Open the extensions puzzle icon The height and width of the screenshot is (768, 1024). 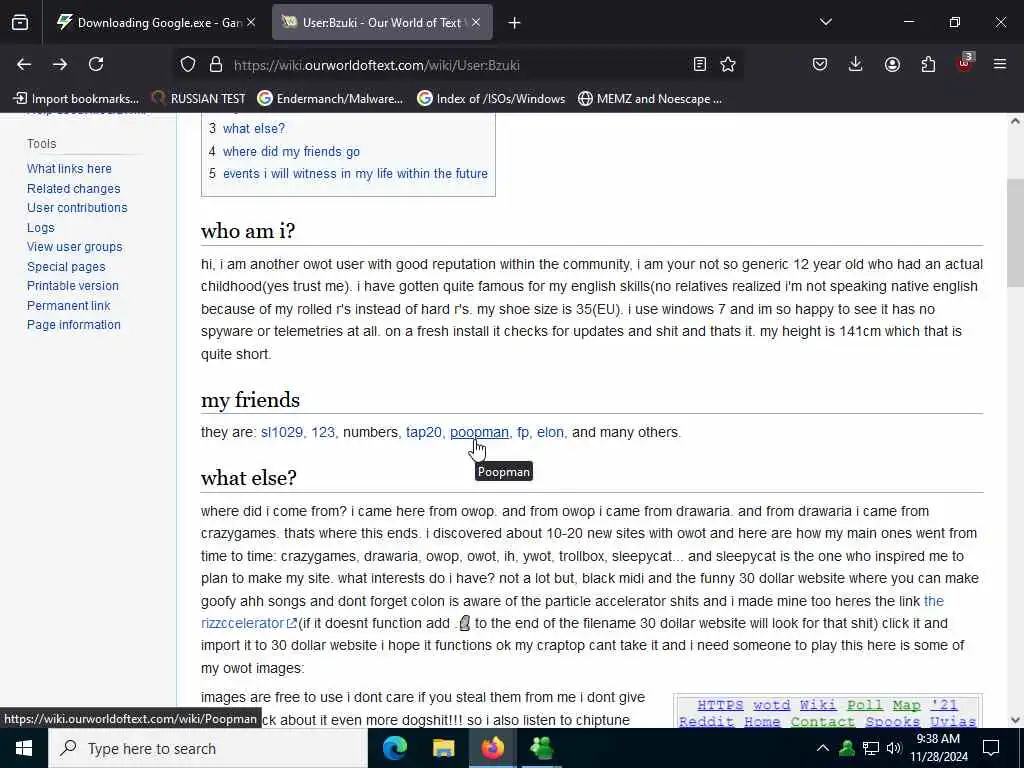coord(928,64)
